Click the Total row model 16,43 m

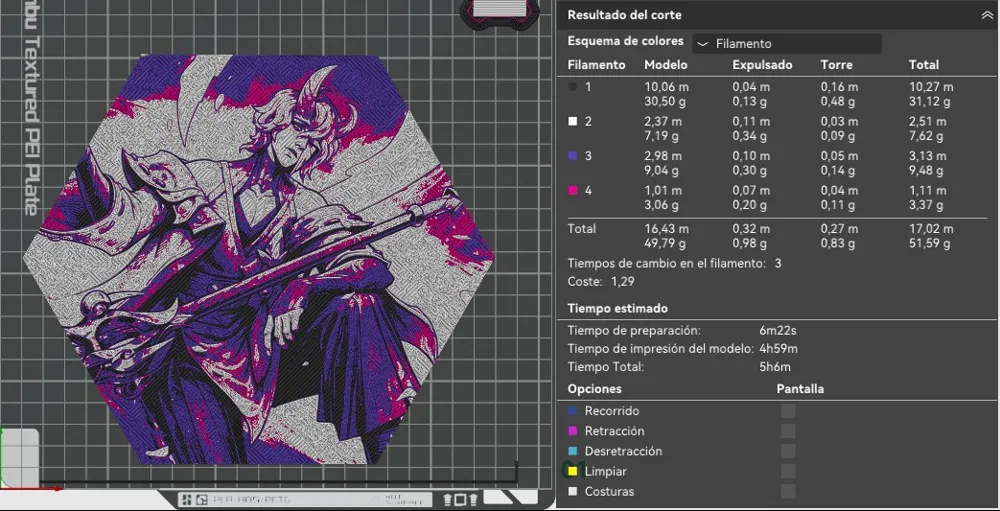pyautogui.click(x=666, y=228)
